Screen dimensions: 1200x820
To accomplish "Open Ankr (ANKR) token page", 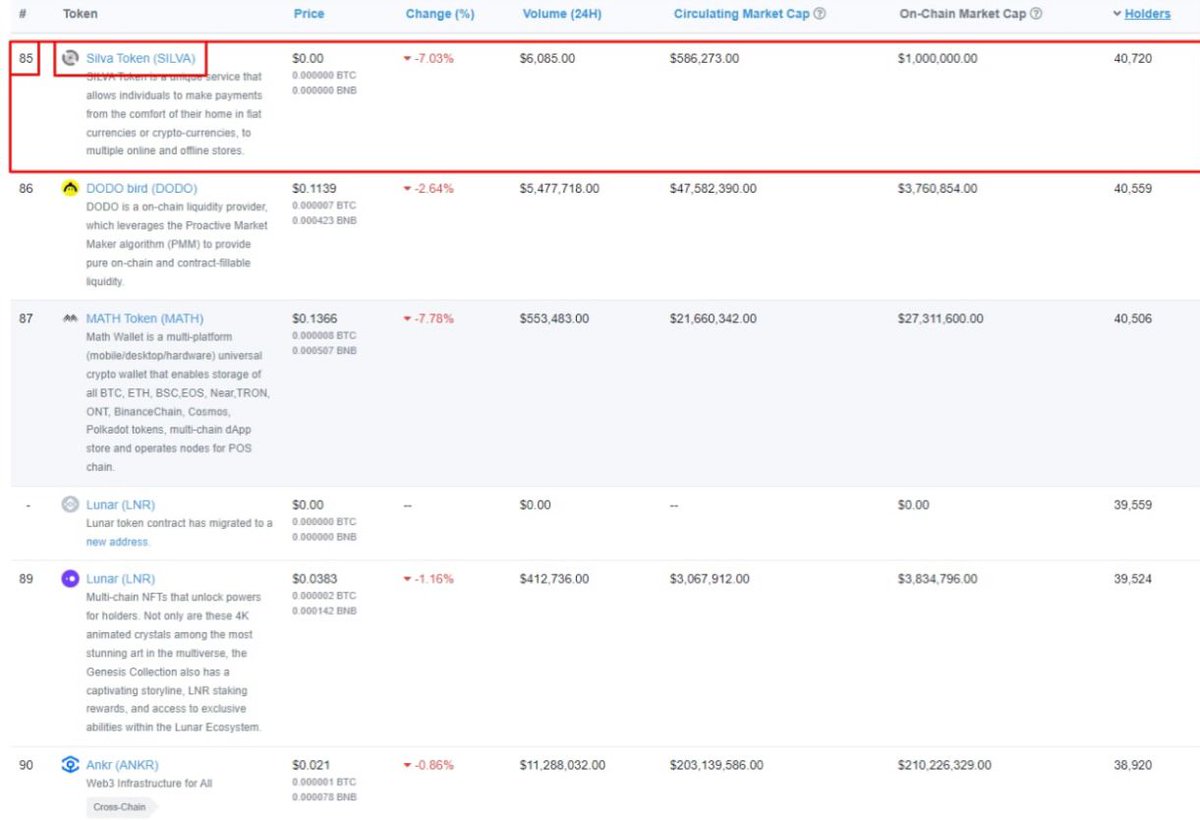I will (122, 765).
